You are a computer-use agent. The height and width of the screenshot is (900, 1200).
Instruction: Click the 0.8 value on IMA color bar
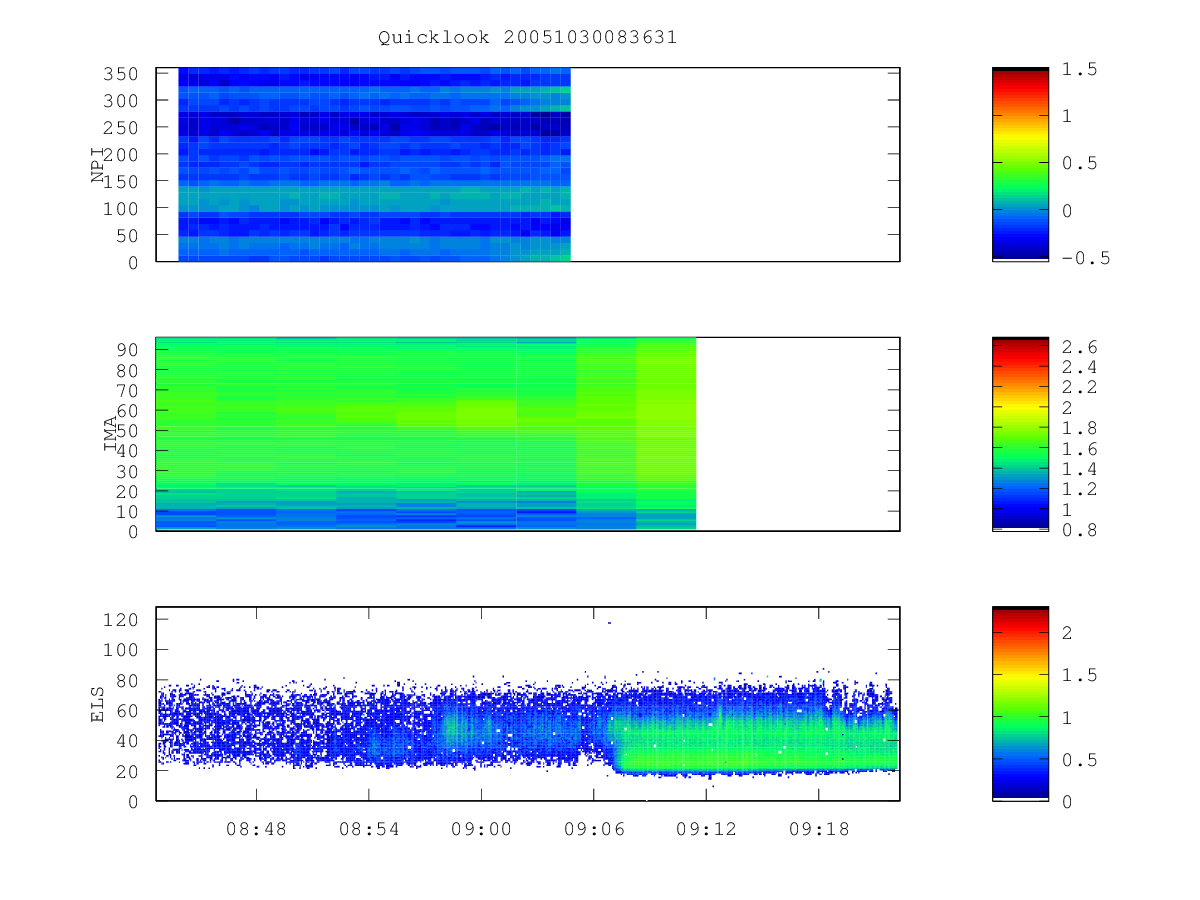pyautogui.click(x=1080, y=530)
